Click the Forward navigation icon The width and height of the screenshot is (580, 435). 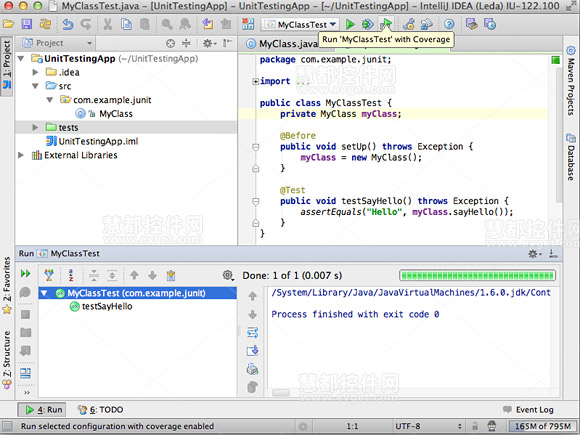[x=226, y=24]
